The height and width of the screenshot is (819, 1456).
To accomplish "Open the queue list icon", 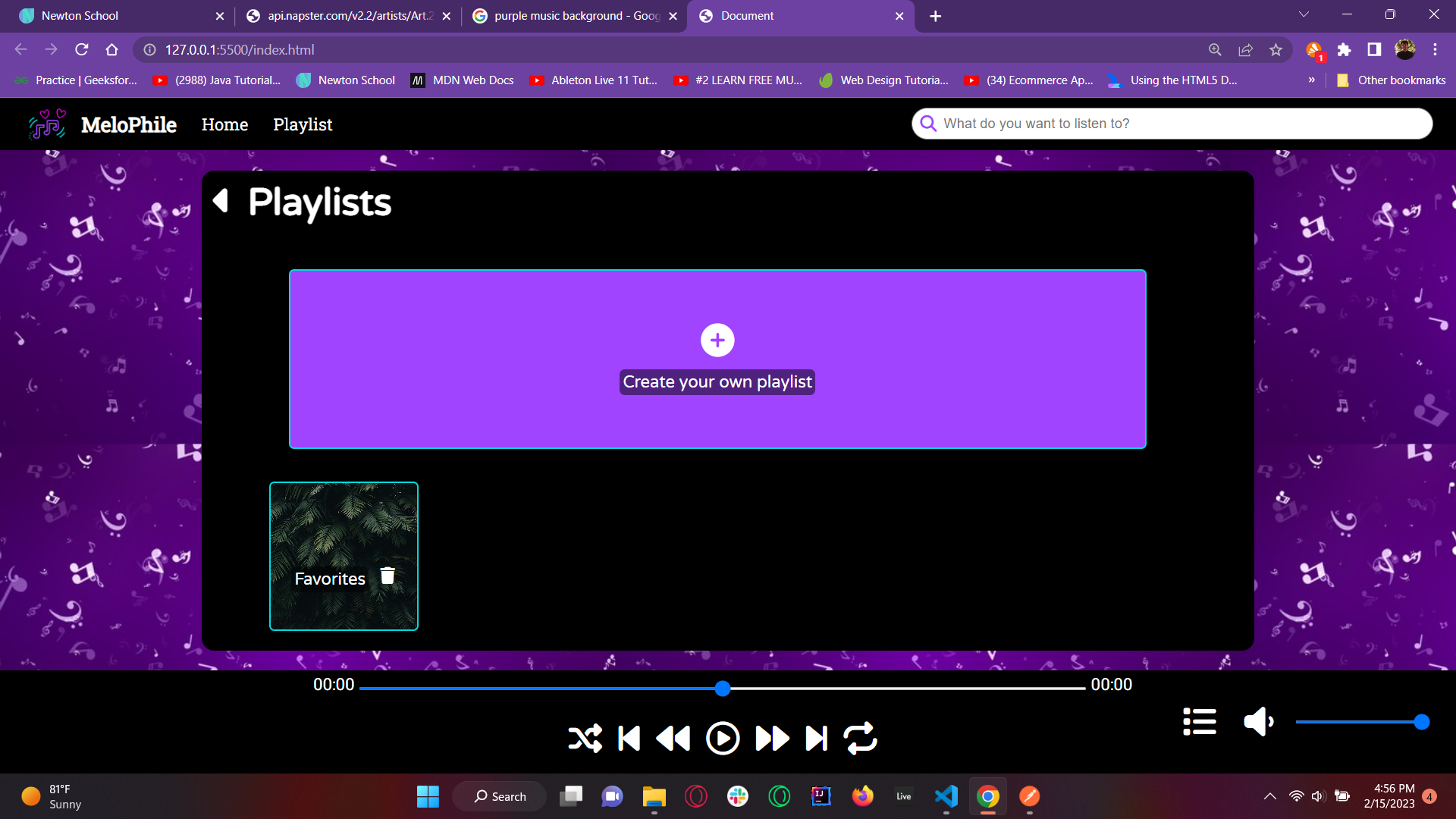I will (1200, 721).
